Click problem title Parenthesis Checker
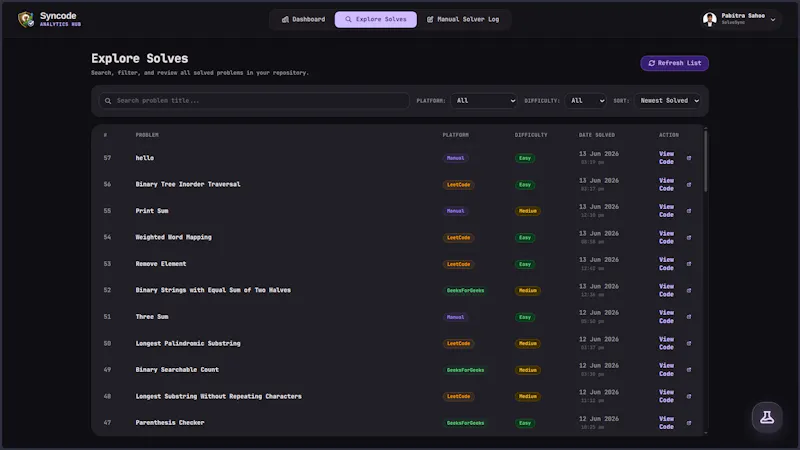Screen dimensions: 800x450 pos(170,423)
